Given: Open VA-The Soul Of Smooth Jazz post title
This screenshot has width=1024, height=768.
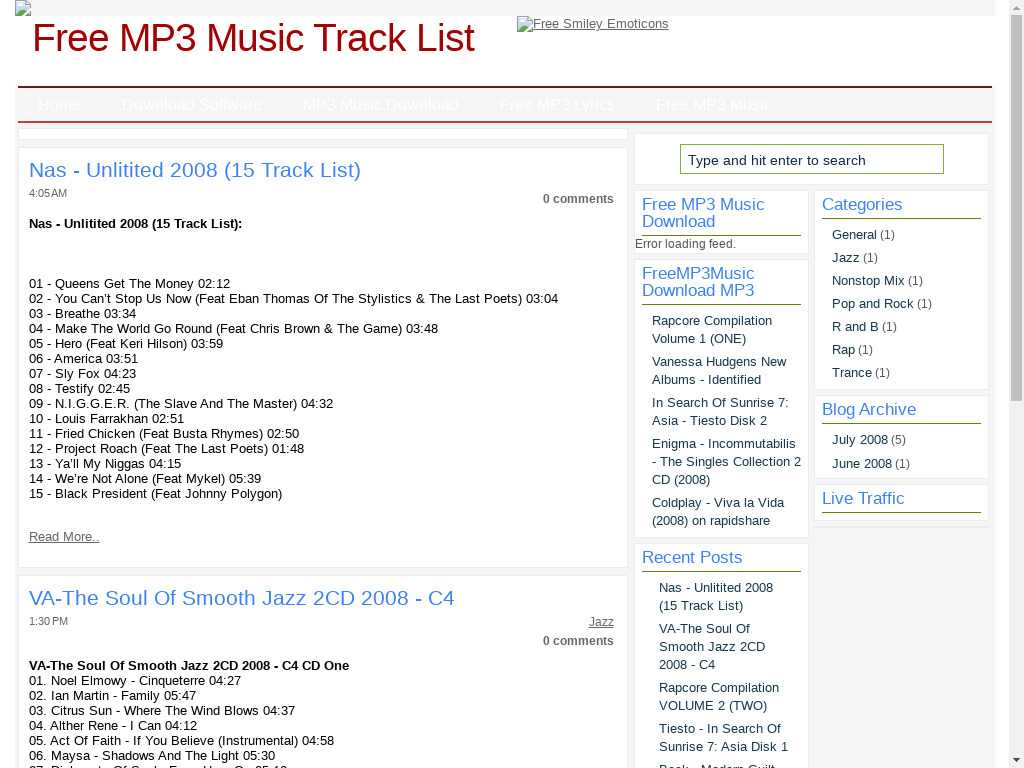Looking at the screenshot, I should point(241,598).
